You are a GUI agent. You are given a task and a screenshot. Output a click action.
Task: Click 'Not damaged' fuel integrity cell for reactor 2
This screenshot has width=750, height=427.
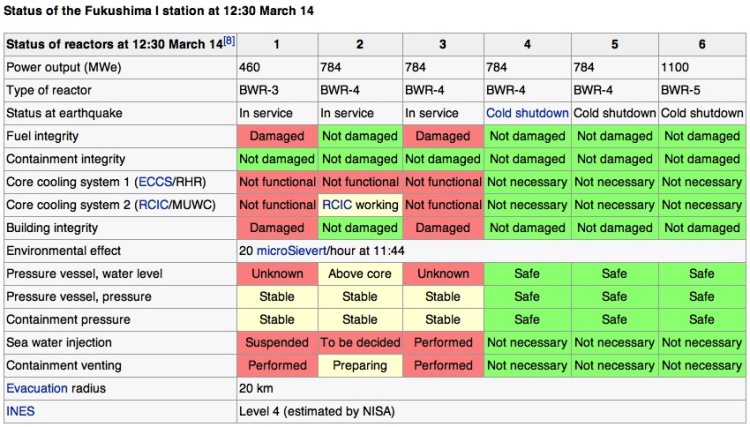point(360,136)
